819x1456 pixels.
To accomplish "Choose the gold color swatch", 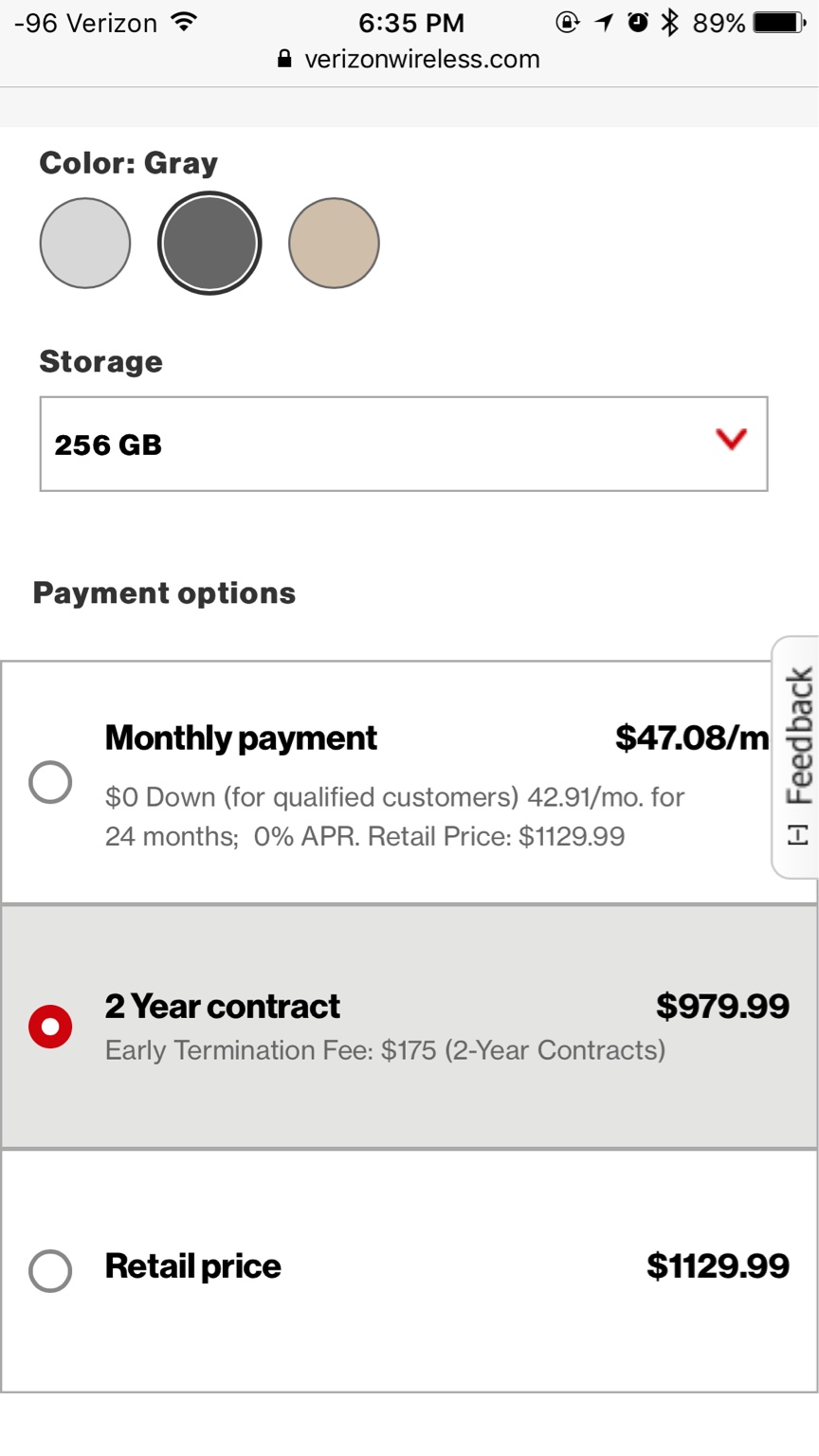I will coord(334,243).
